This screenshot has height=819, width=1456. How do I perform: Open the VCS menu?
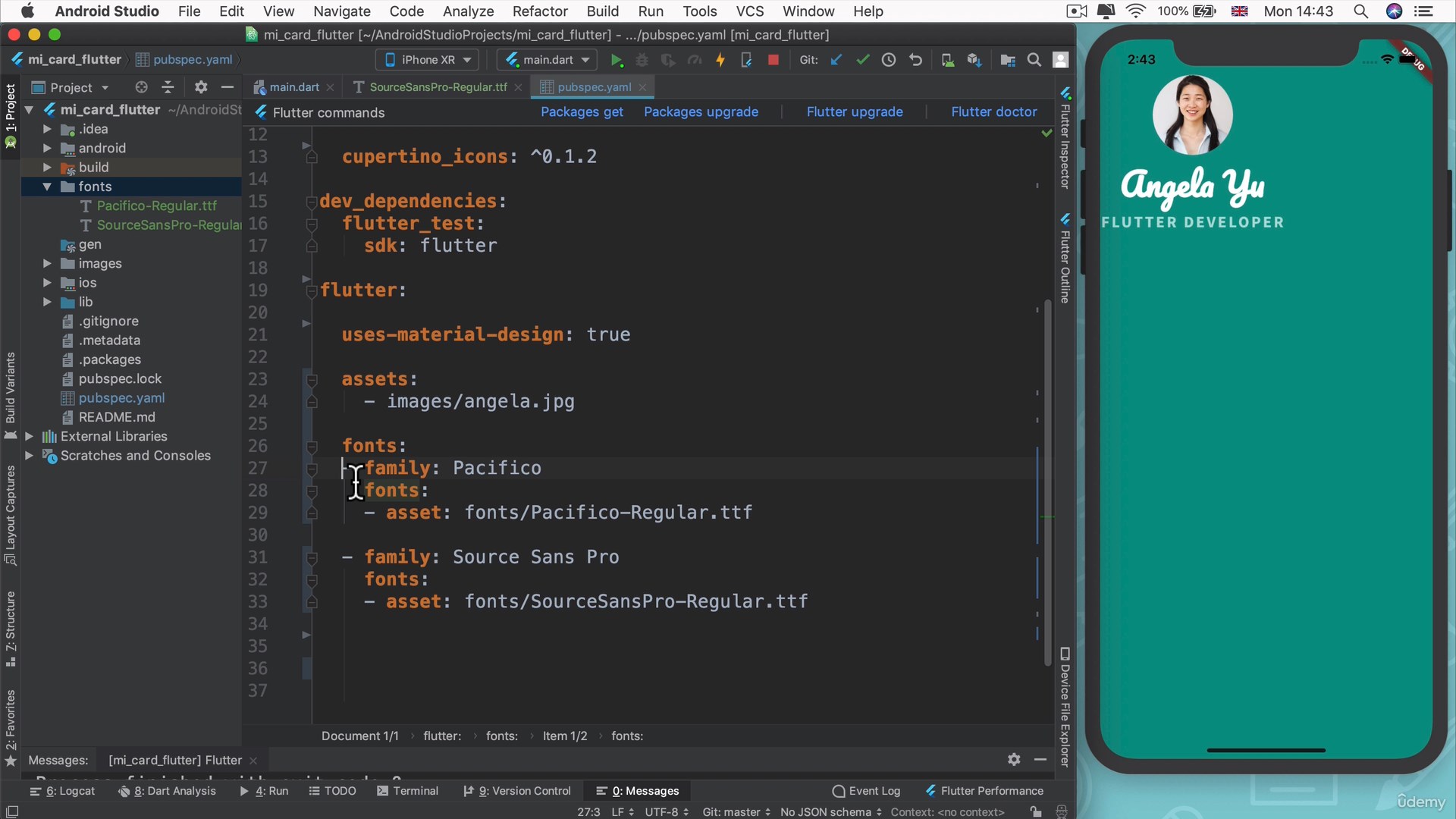tap(750, 11)
